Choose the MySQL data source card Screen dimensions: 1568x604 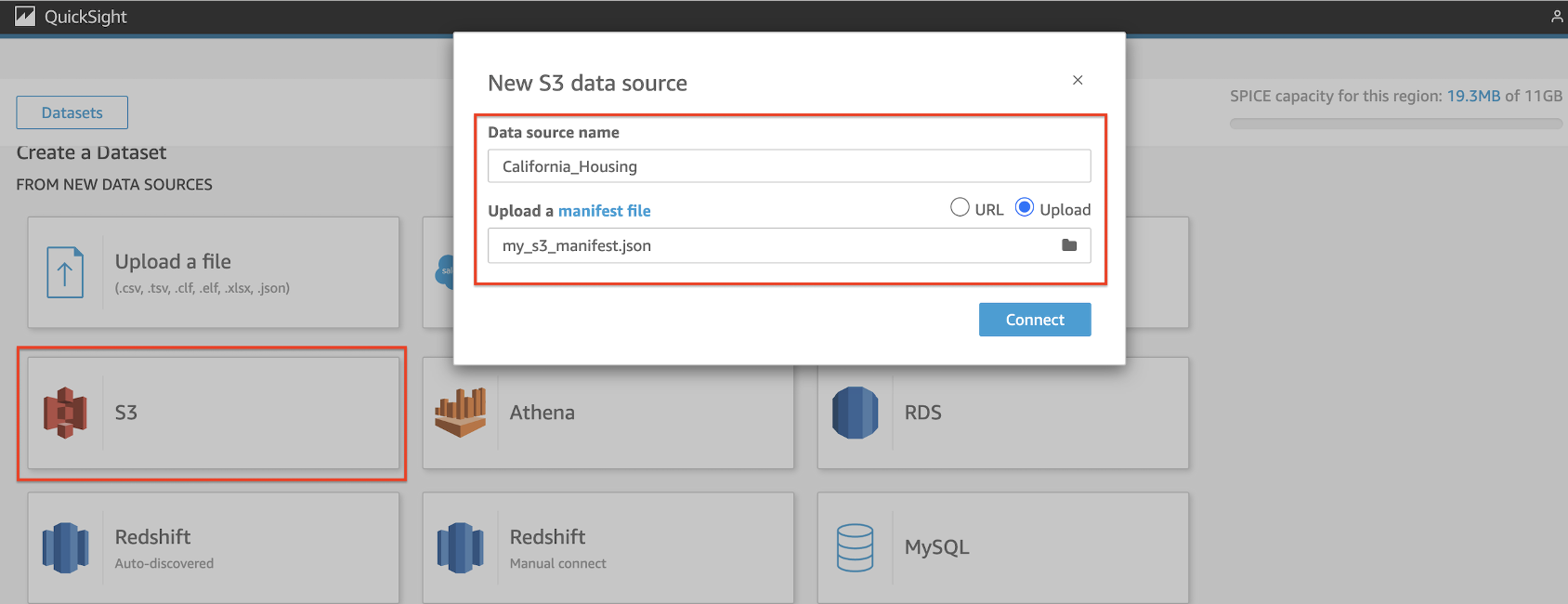point(1003,547)
